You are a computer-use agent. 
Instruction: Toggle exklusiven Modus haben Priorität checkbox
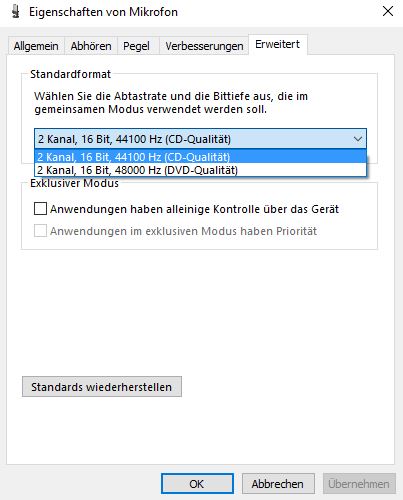tap(40, 231)
